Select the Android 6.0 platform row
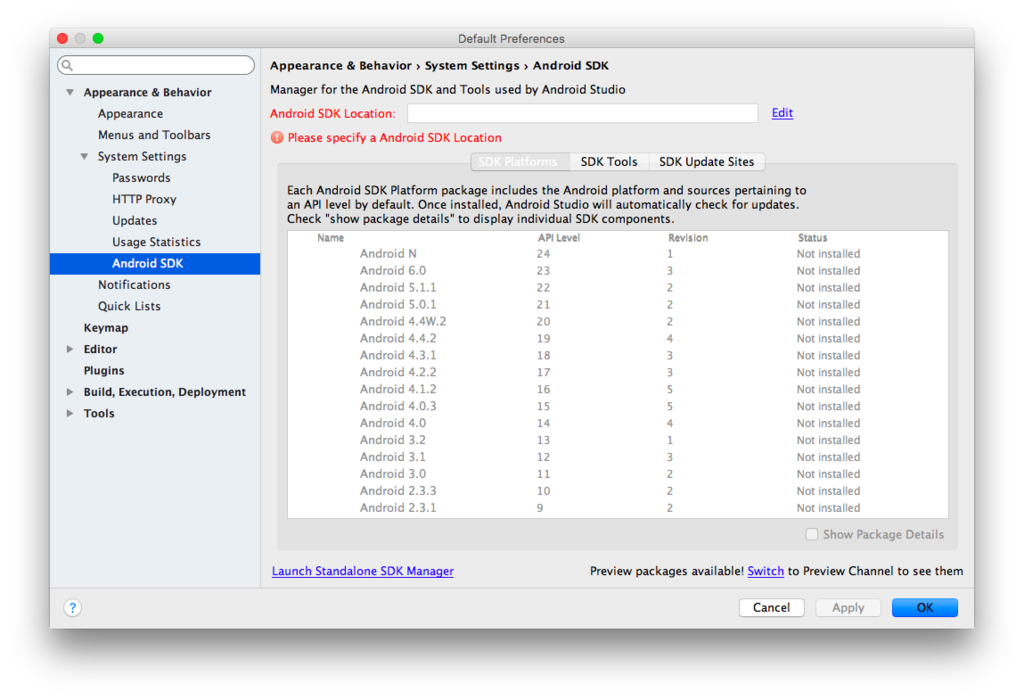This screenshot has height=700, width=1024. click(x=618, y=270)
